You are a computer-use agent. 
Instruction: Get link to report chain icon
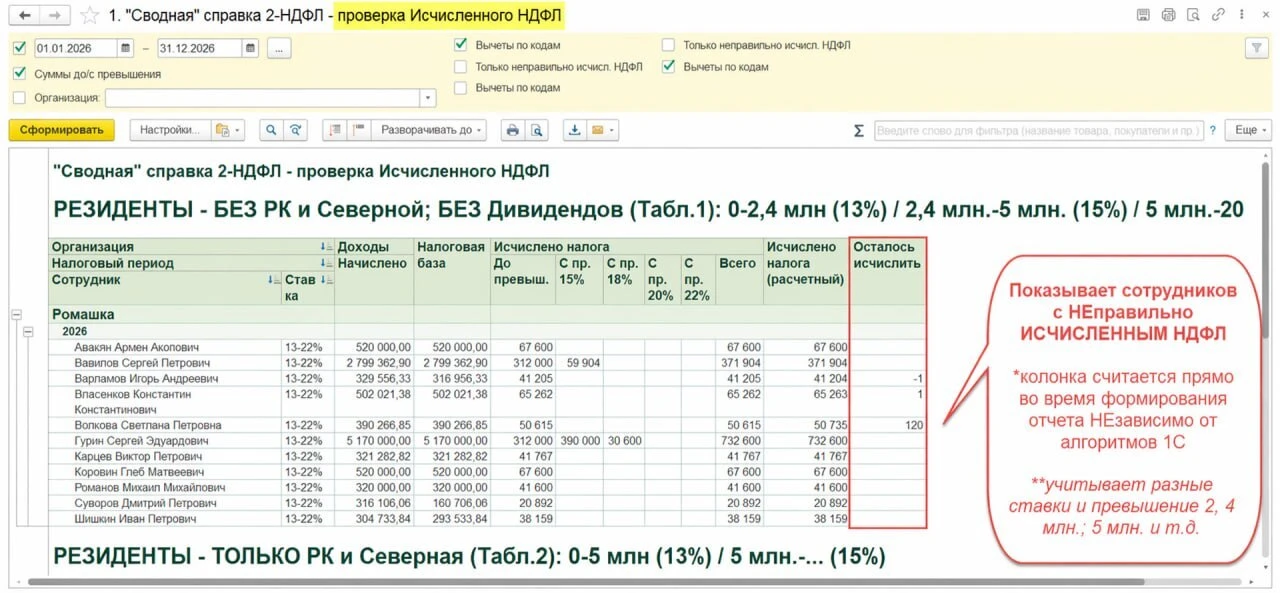1218,15
